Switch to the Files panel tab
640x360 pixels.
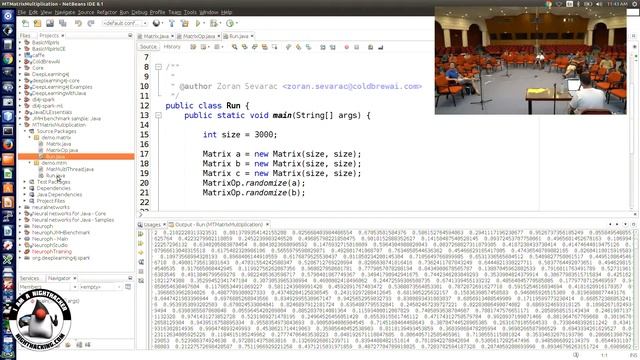pyautogui.click(x=25, y=36)
